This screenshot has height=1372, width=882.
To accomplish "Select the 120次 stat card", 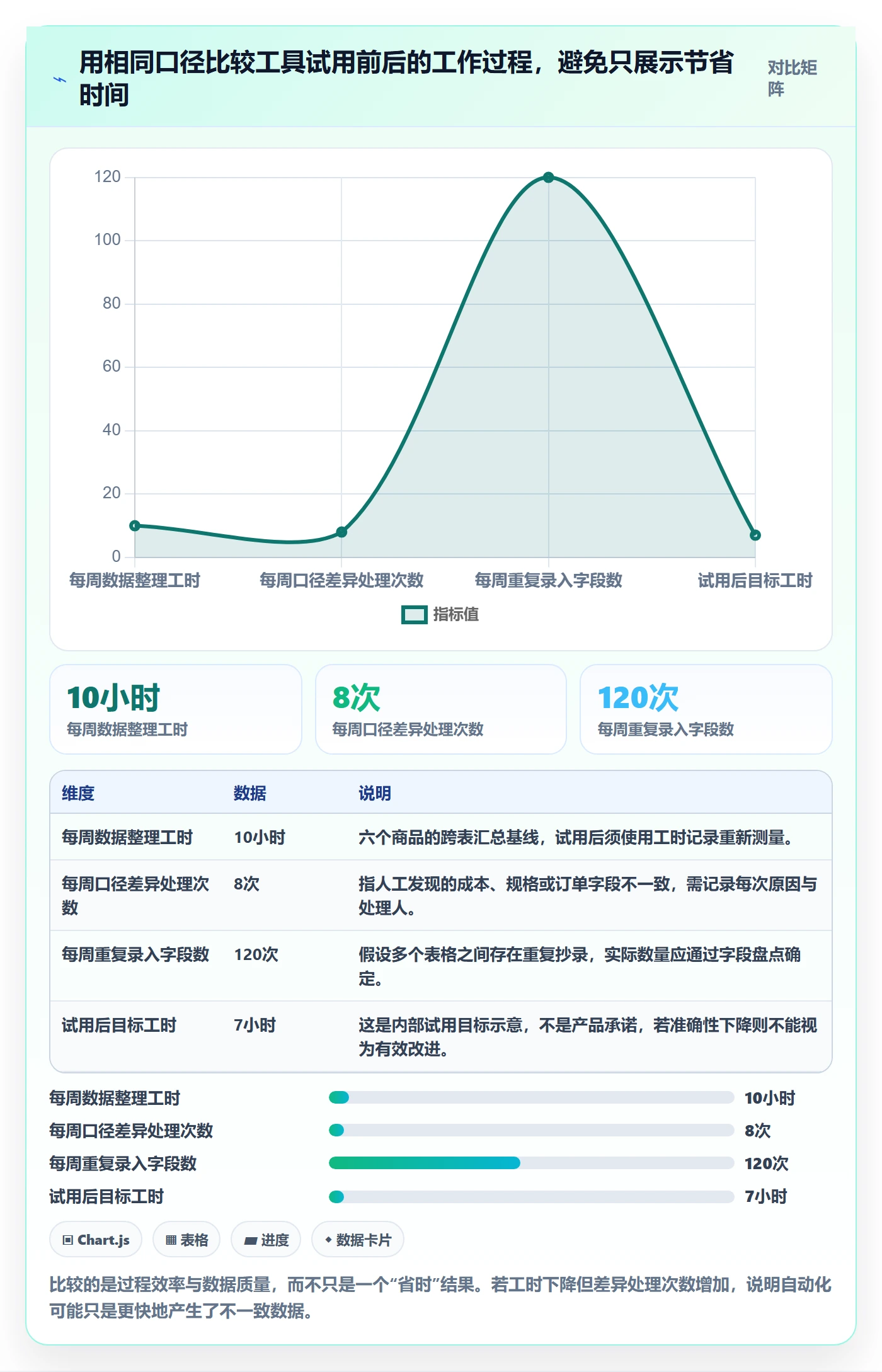I will point(706,709).
